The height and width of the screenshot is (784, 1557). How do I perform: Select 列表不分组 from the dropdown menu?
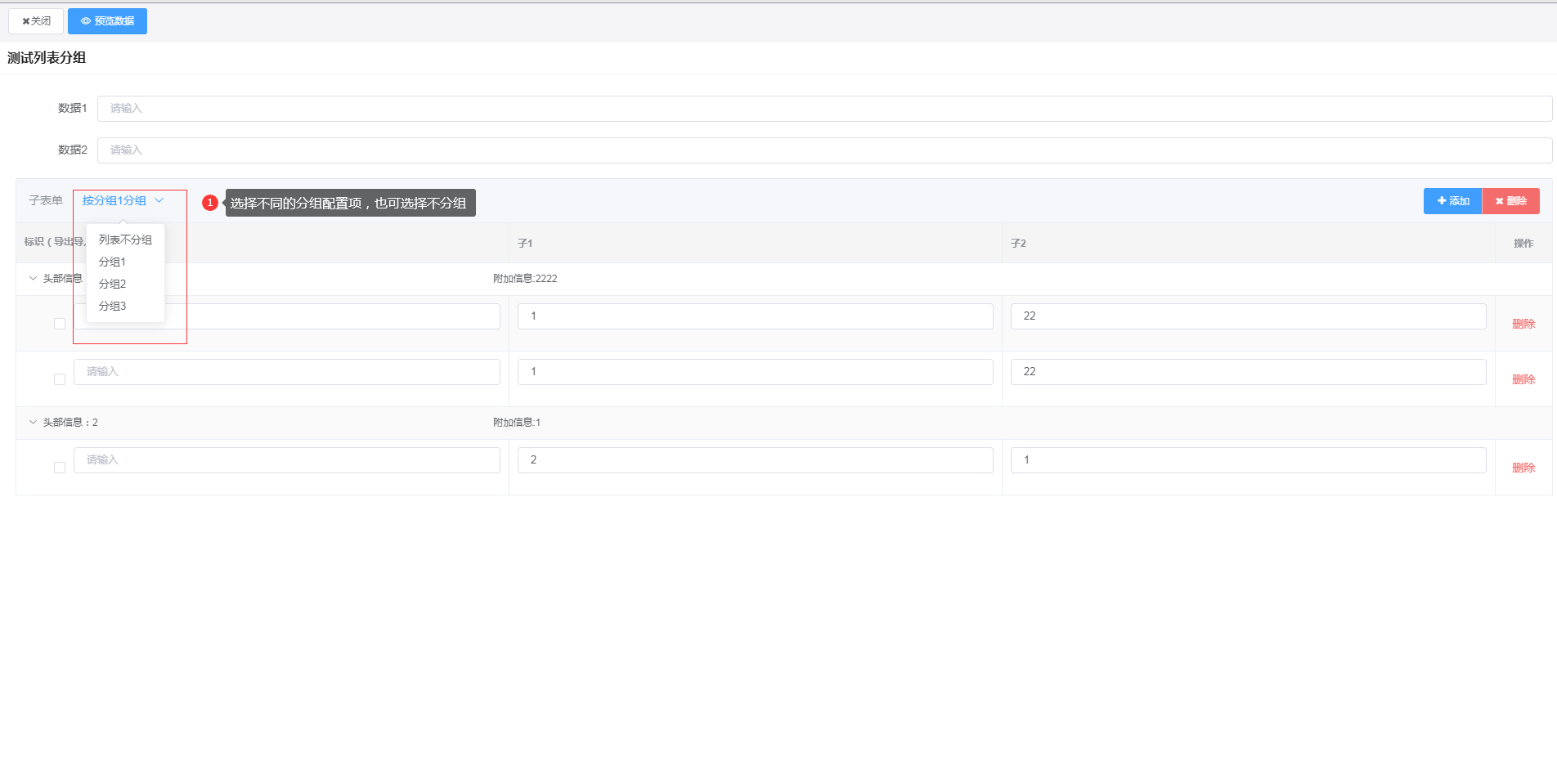[125, 240]
